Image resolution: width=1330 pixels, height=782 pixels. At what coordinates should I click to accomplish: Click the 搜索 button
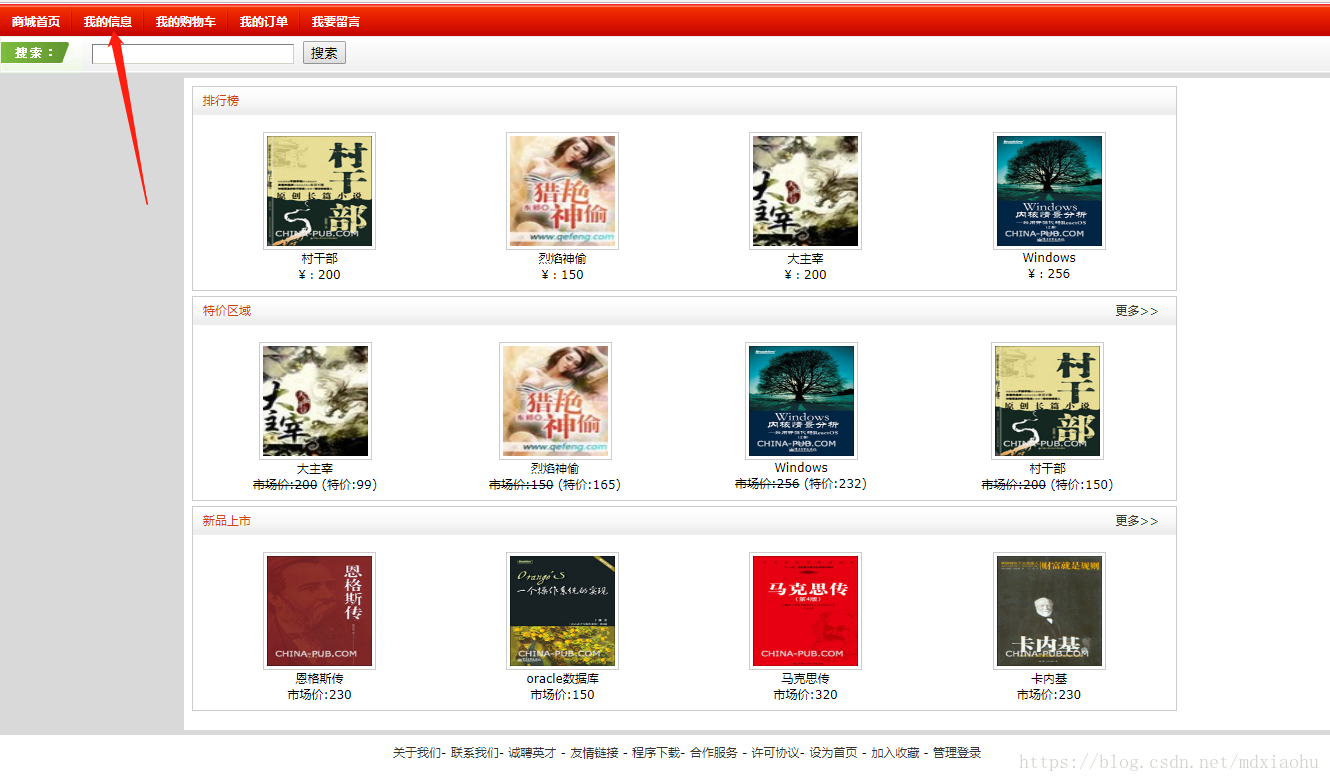point(324,53)
